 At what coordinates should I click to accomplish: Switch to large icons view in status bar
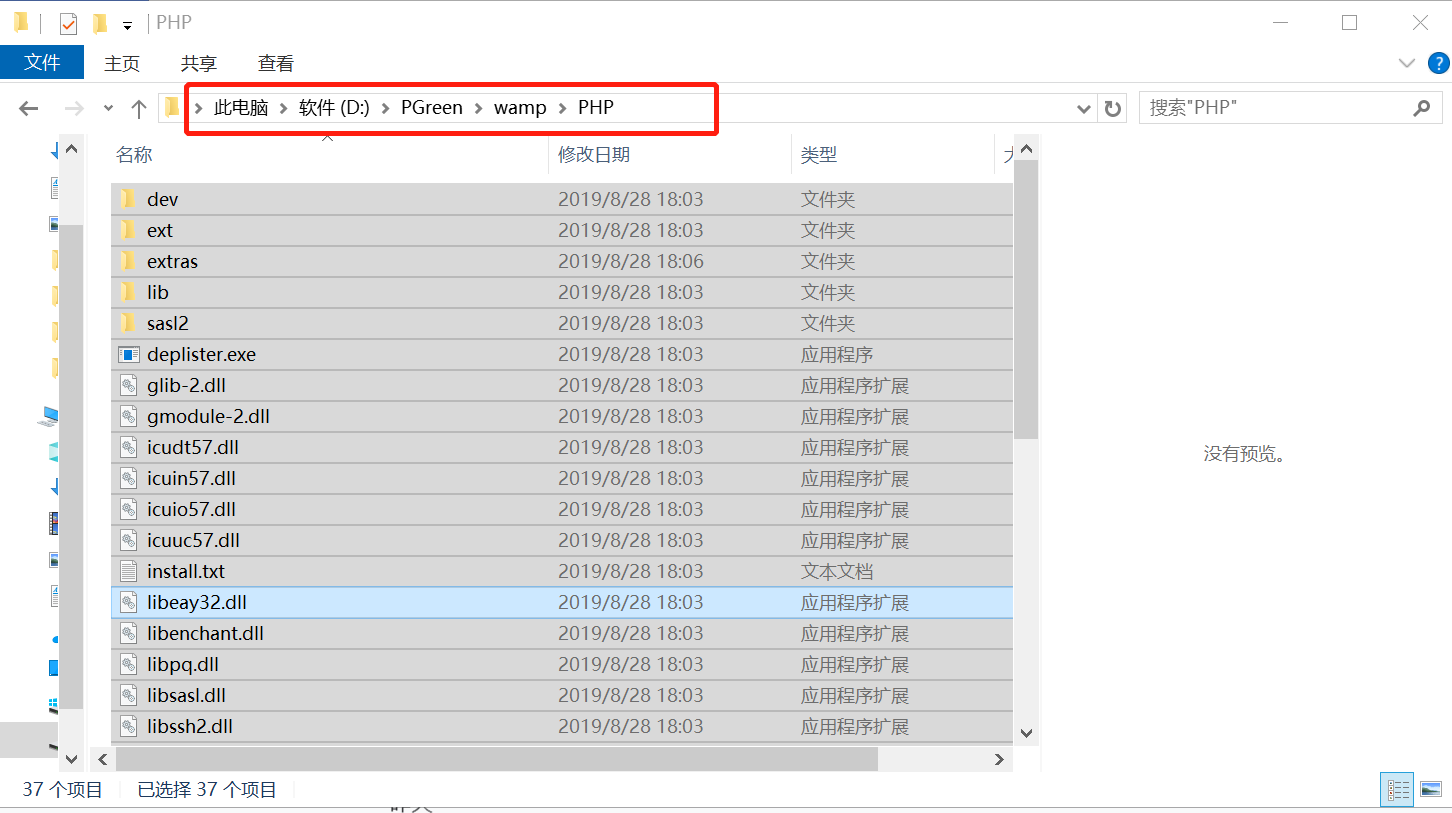tap(1430, 789)
